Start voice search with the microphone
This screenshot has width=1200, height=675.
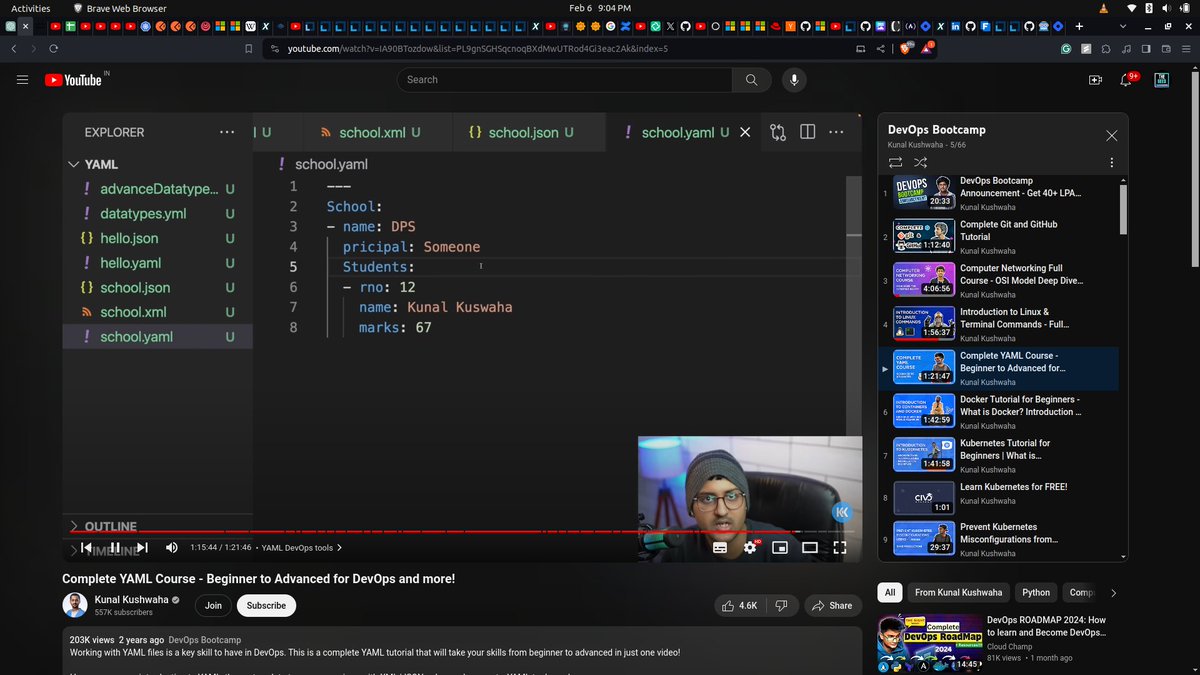coord(794,80)
